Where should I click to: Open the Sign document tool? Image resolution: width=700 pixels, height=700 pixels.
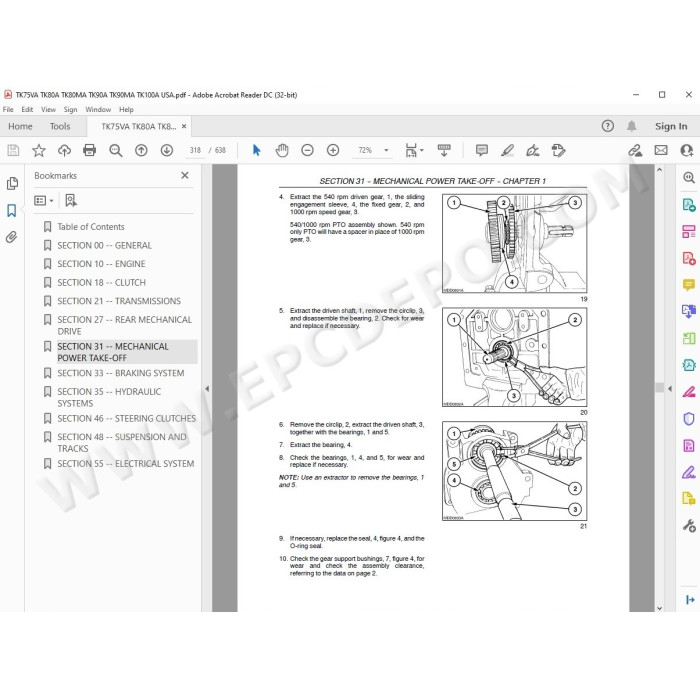point(533,150)
